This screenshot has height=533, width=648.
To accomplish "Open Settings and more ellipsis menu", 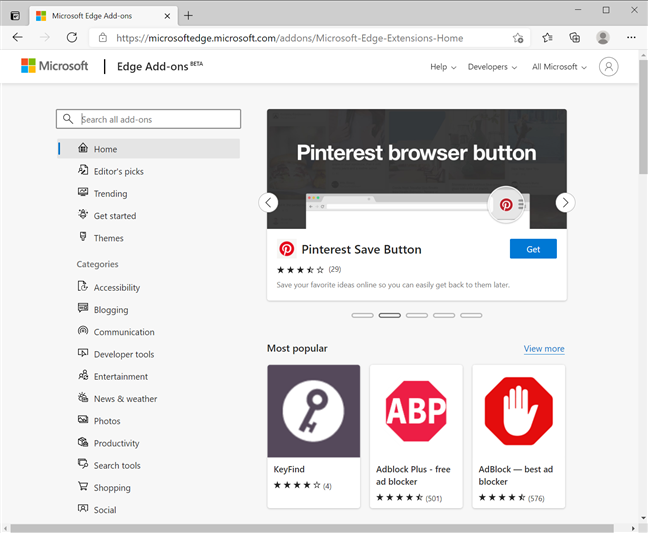I will pyautogui.click(x=631, y=38).
